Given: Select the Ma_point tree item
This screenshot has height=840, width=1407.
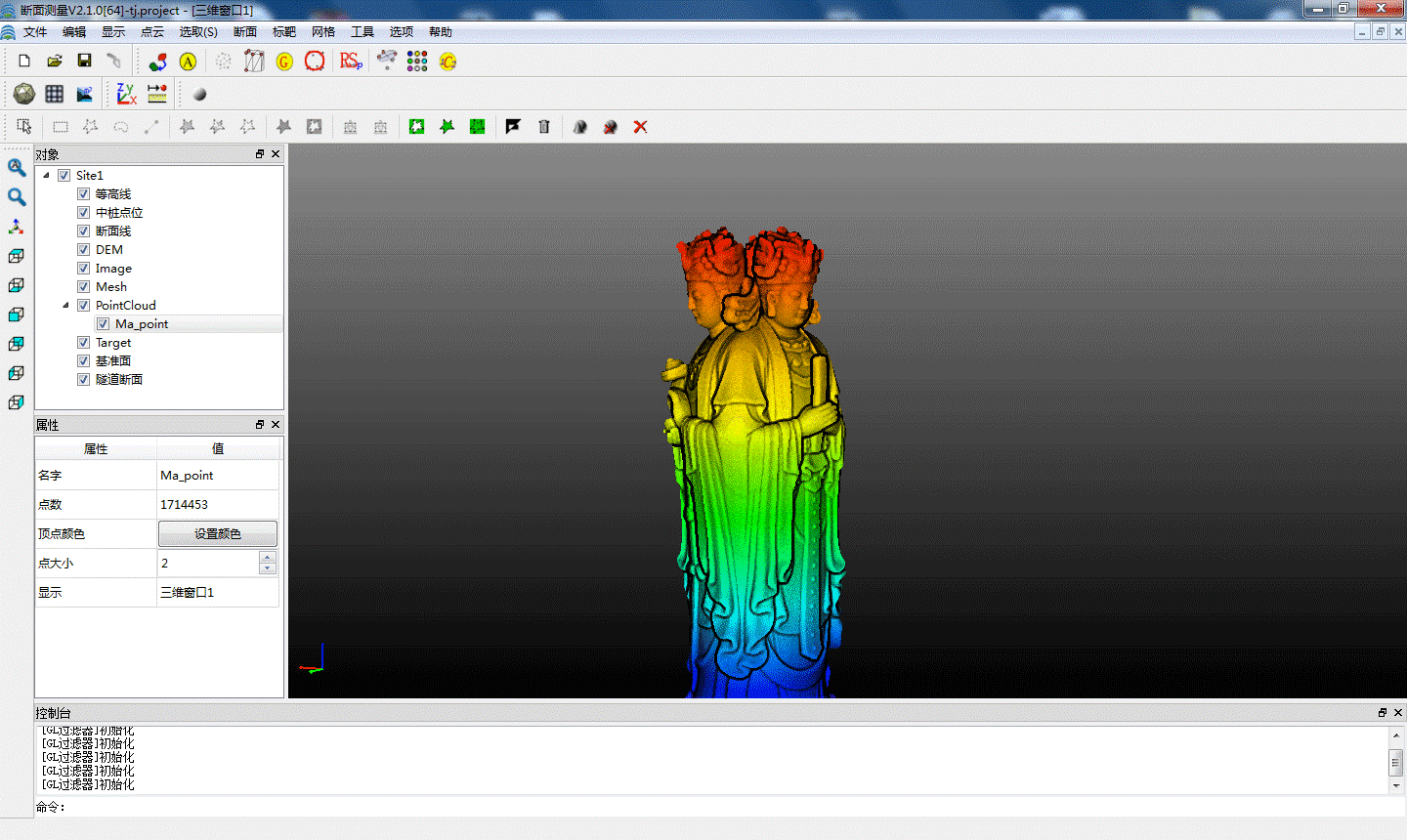Looking at the screenshot, I should tap(142, 324).
